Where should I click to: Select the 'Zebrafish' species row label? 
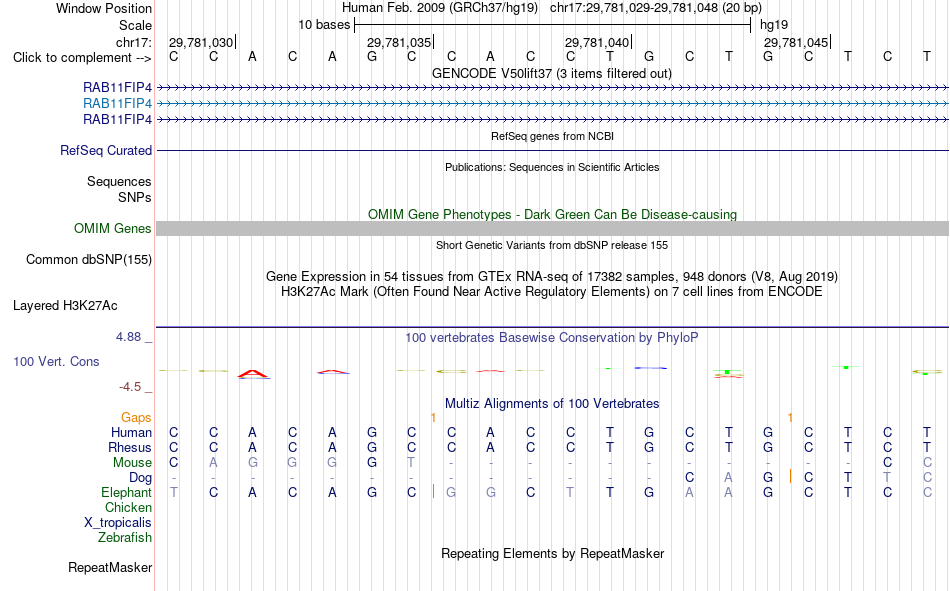(125, 537)
